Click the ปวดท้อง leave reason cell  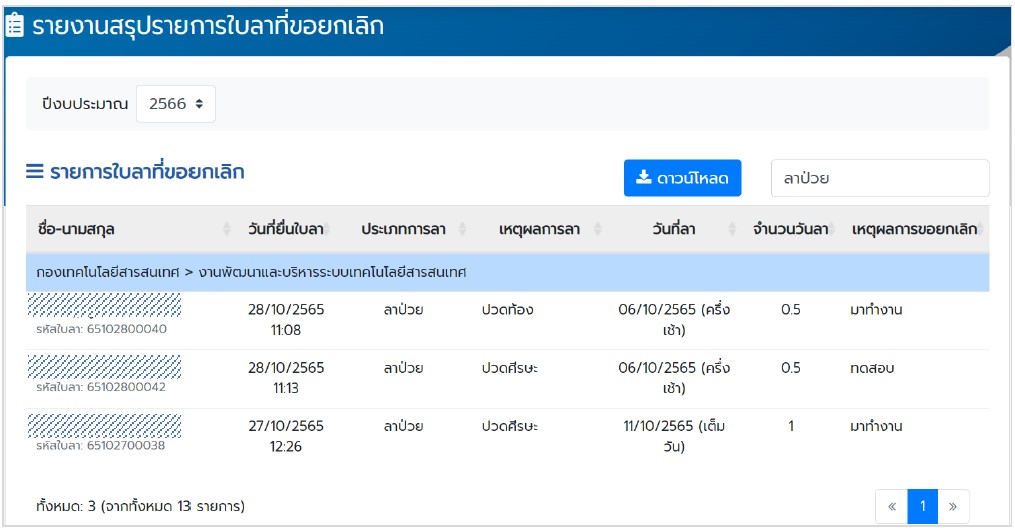tap(507, 310)
